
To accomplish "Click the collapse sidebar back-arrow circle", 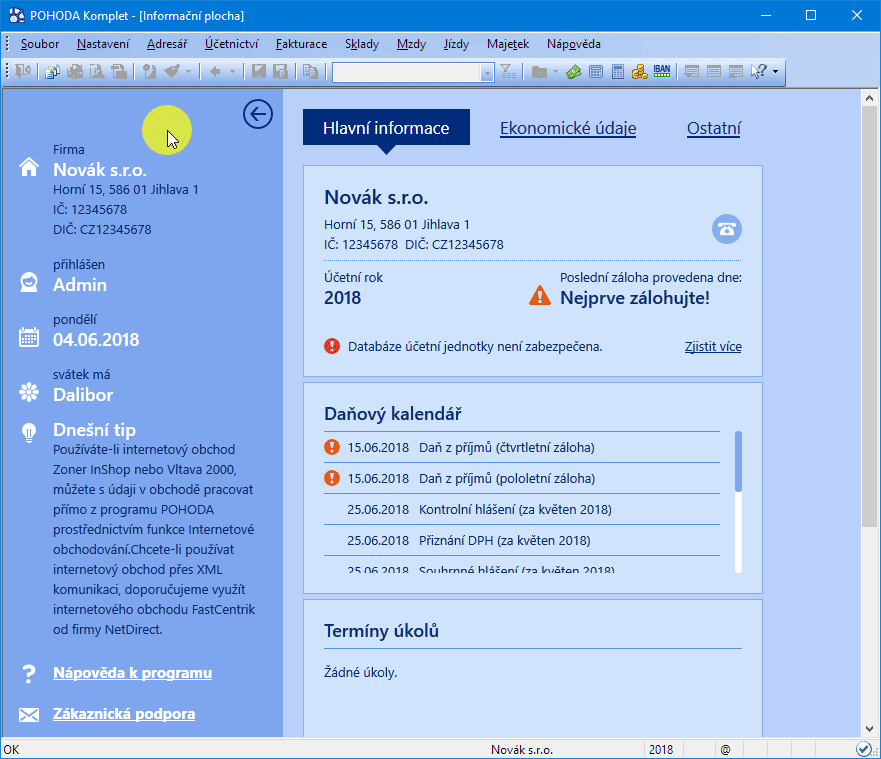I will coord(258,115).
